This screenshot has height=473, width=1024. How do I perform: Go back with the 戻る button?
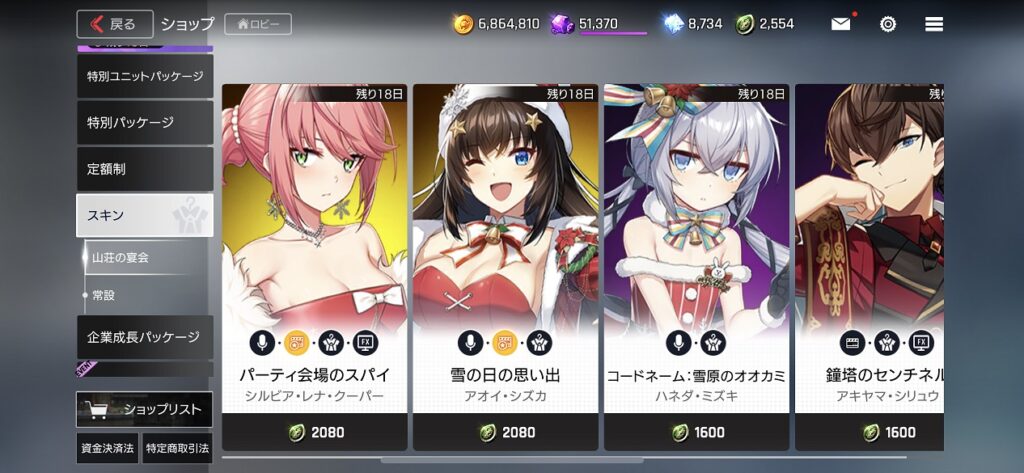(x=115, y=24)
